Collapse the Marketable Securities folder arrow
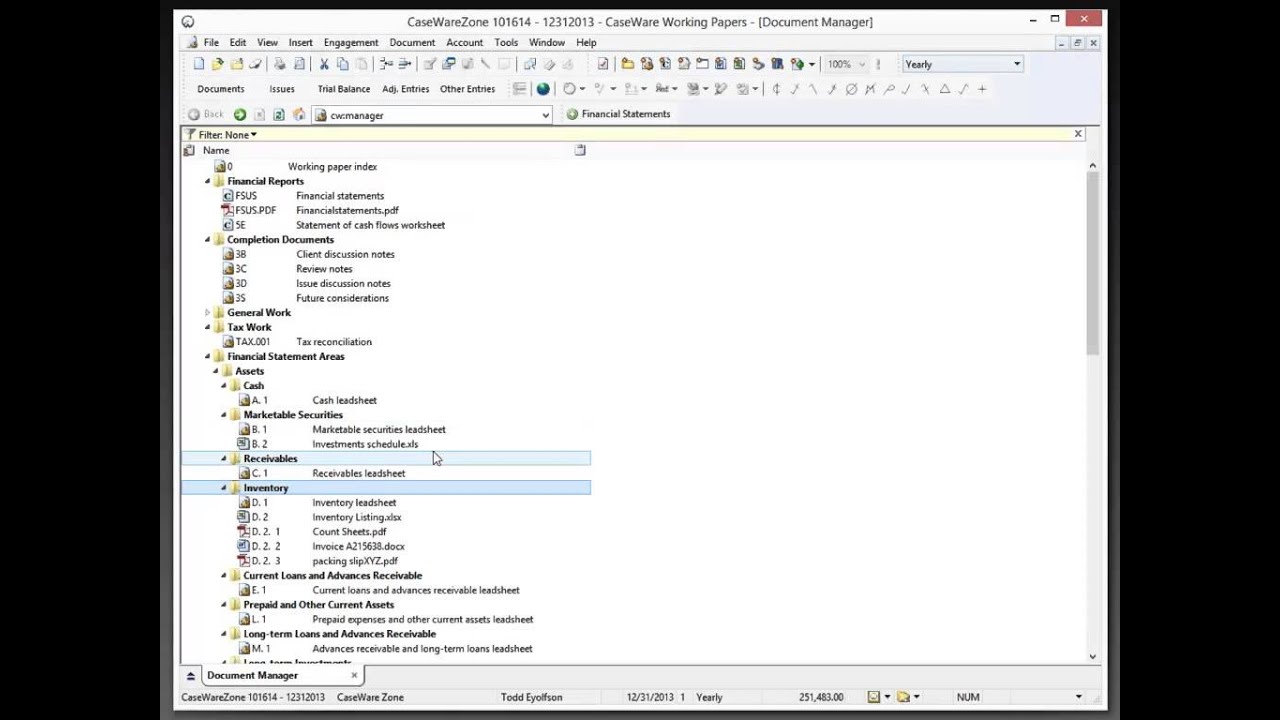Screen dimensions: 1280x720 tap(224, 415)
